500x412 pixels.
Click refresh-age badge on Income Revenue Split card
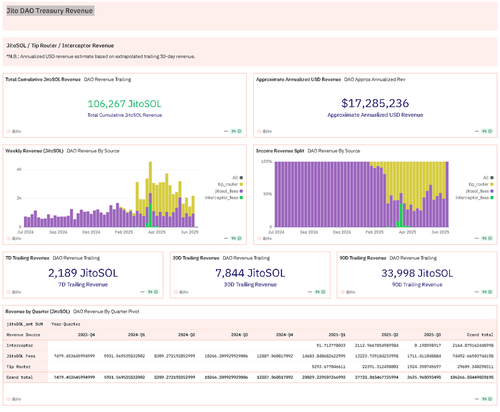tap(487, 238)
